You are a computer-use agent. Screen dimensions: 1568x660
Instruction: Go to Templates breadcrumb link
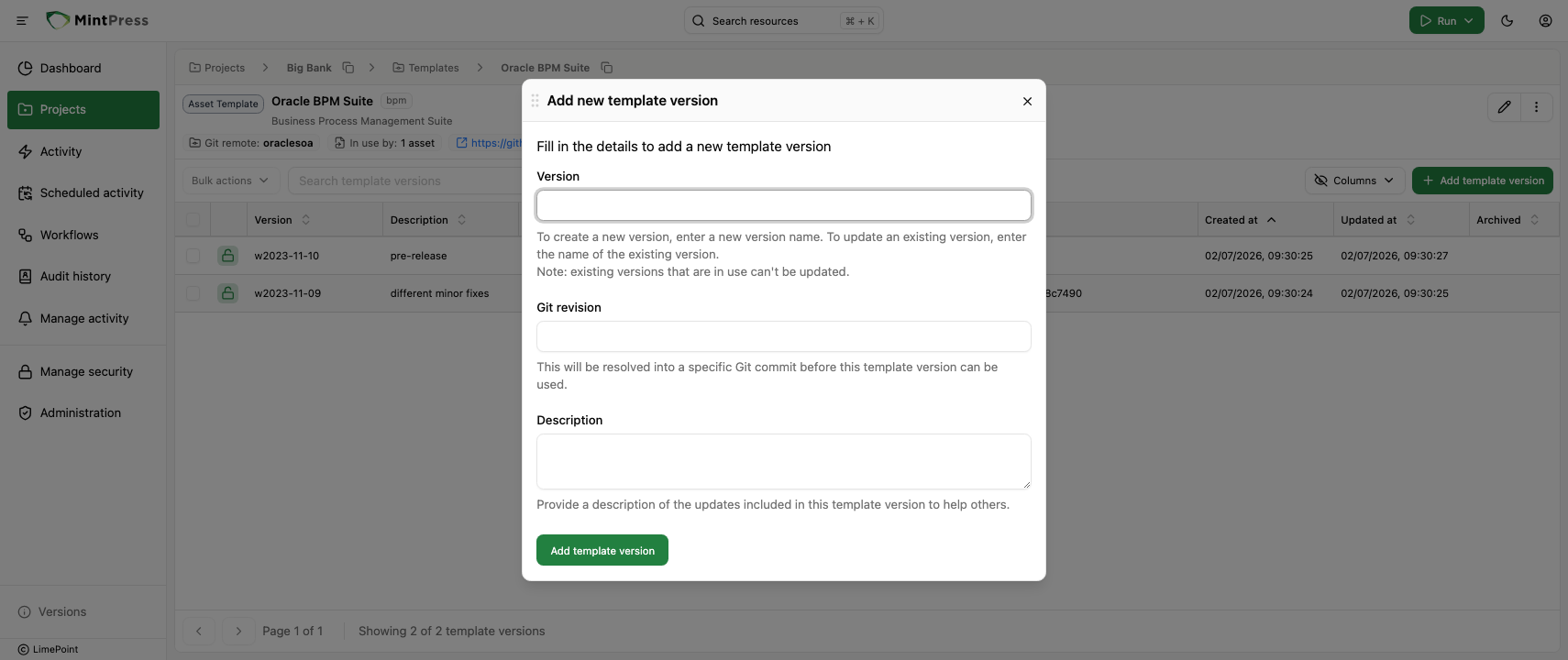pyautogui.click(x=425, y=68)
